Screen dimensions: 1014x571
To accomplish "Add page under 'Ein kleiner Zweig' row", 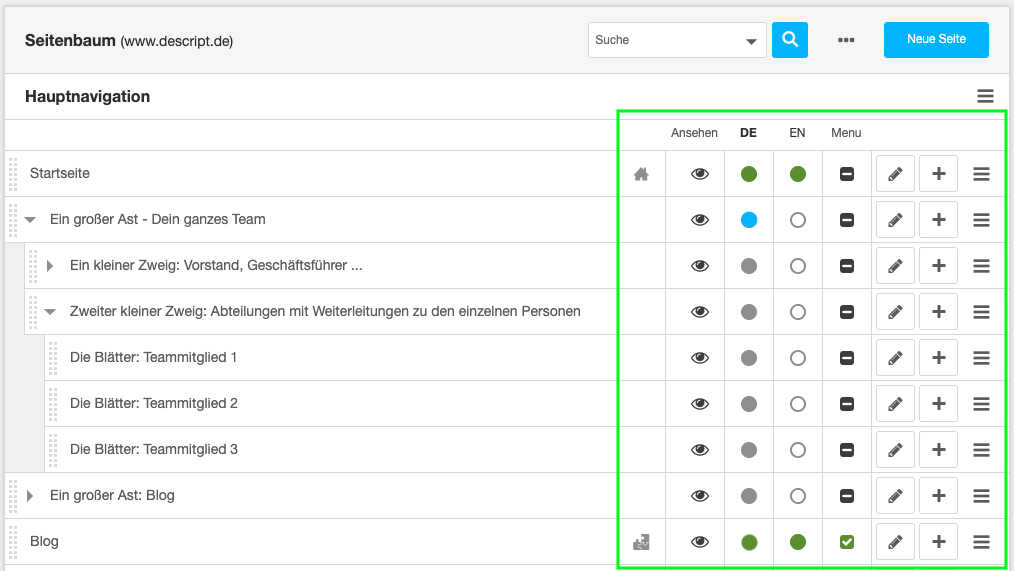I will point(938,266).
